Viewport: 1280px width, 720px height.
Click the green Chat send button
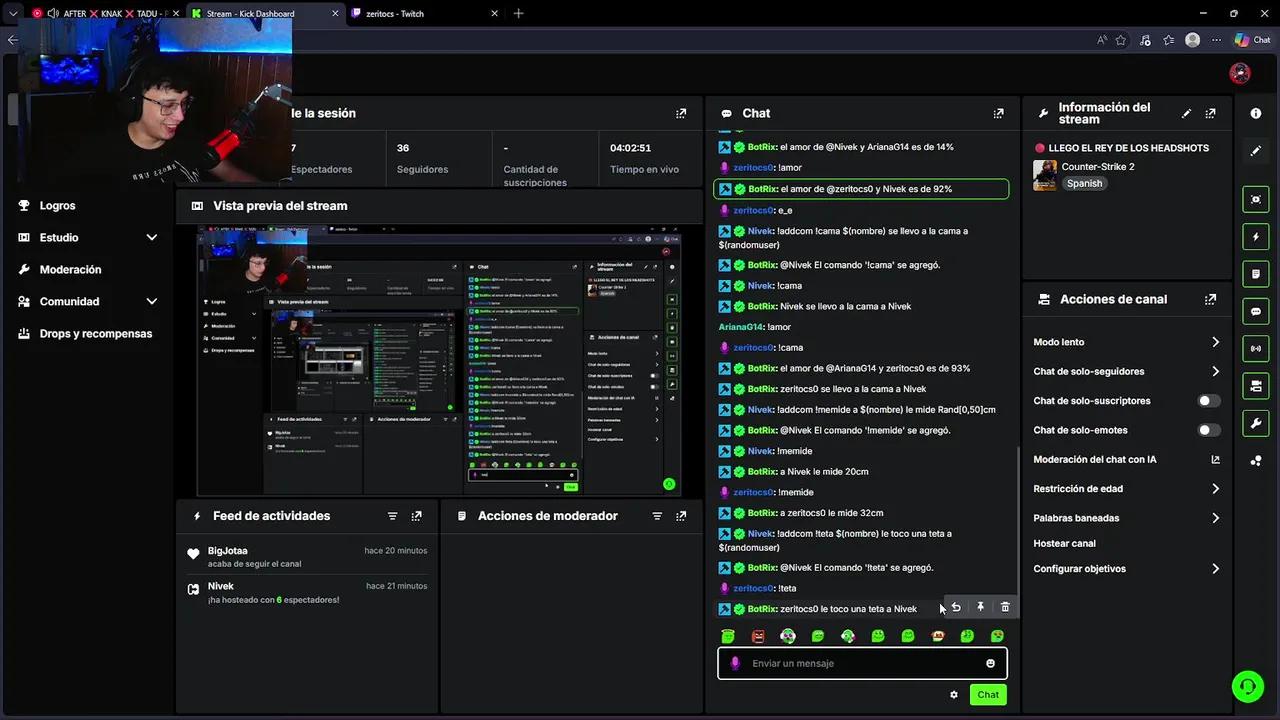[x=987, y=695]
